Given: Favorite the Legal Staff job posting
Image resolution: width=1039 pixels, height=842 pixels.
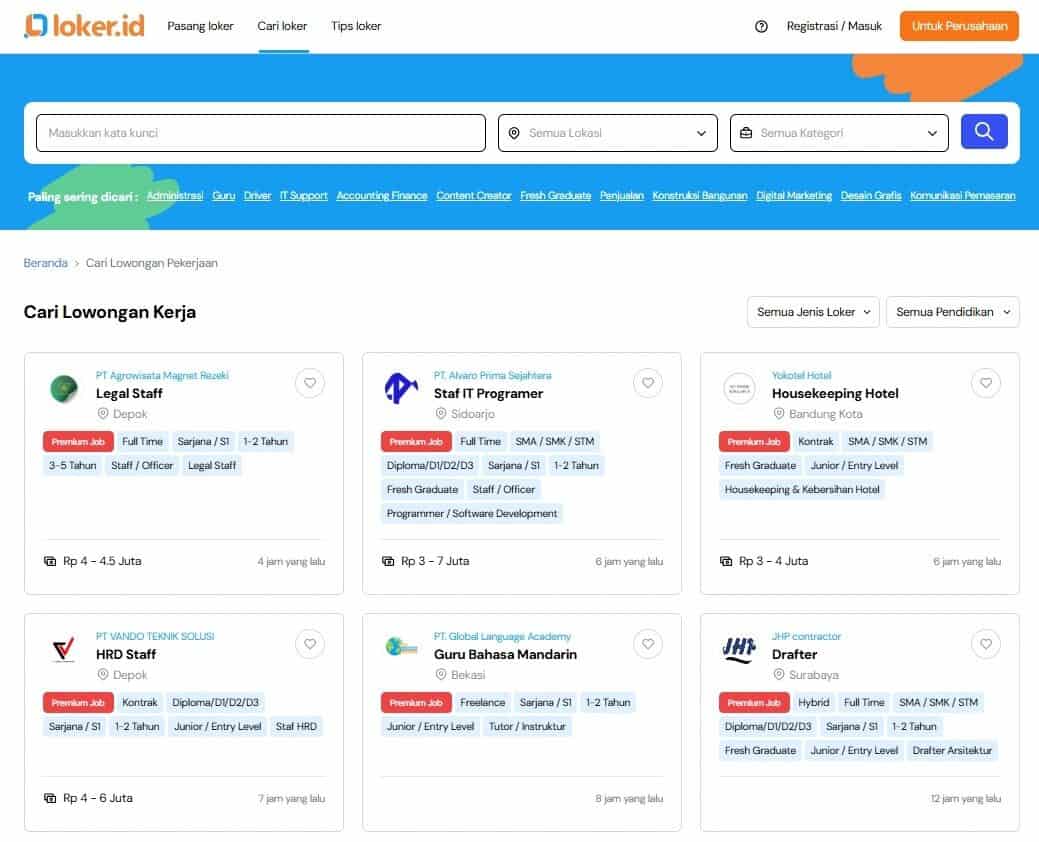Looking at the screenshot, I should pos(310,383).
